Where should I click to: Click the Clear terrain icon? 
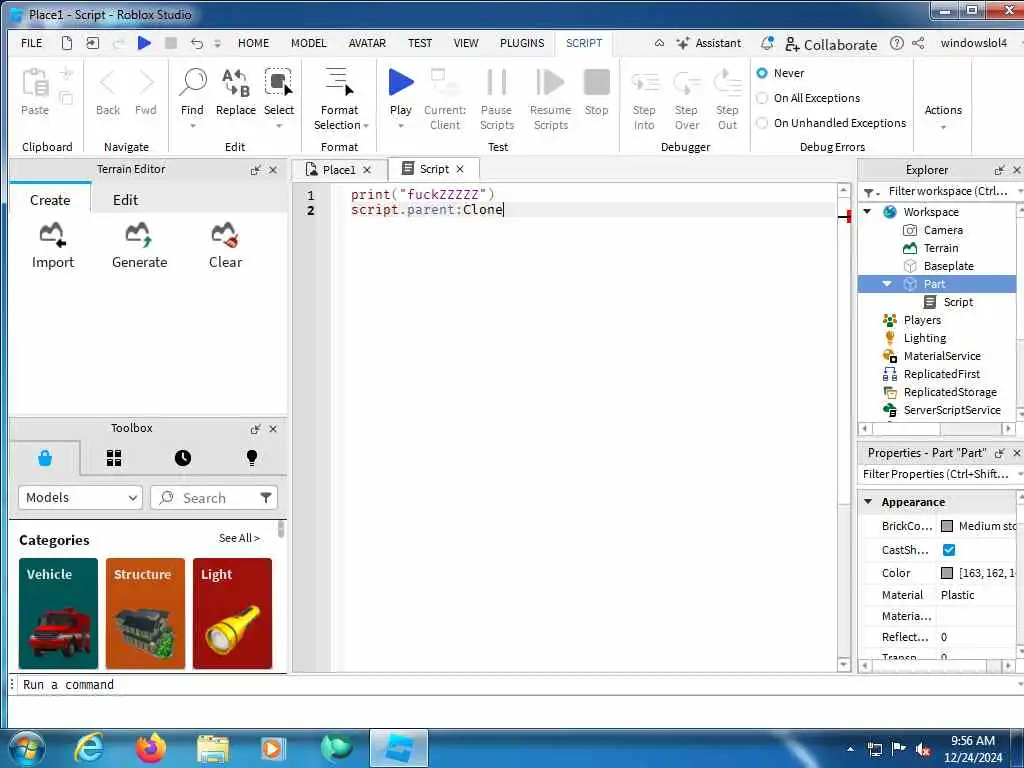[x=225, y=234]
